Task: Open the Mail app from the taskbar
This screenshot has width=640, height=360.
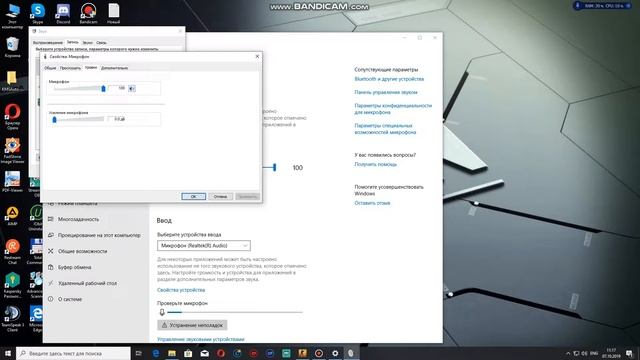Action: [204, 353]
